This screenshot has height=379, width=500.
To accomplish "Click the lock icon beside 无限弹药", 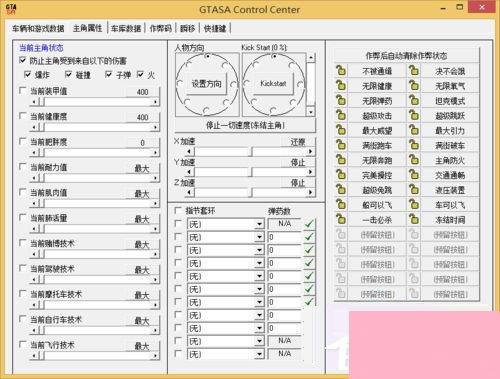I will click(x=341, y=101).
